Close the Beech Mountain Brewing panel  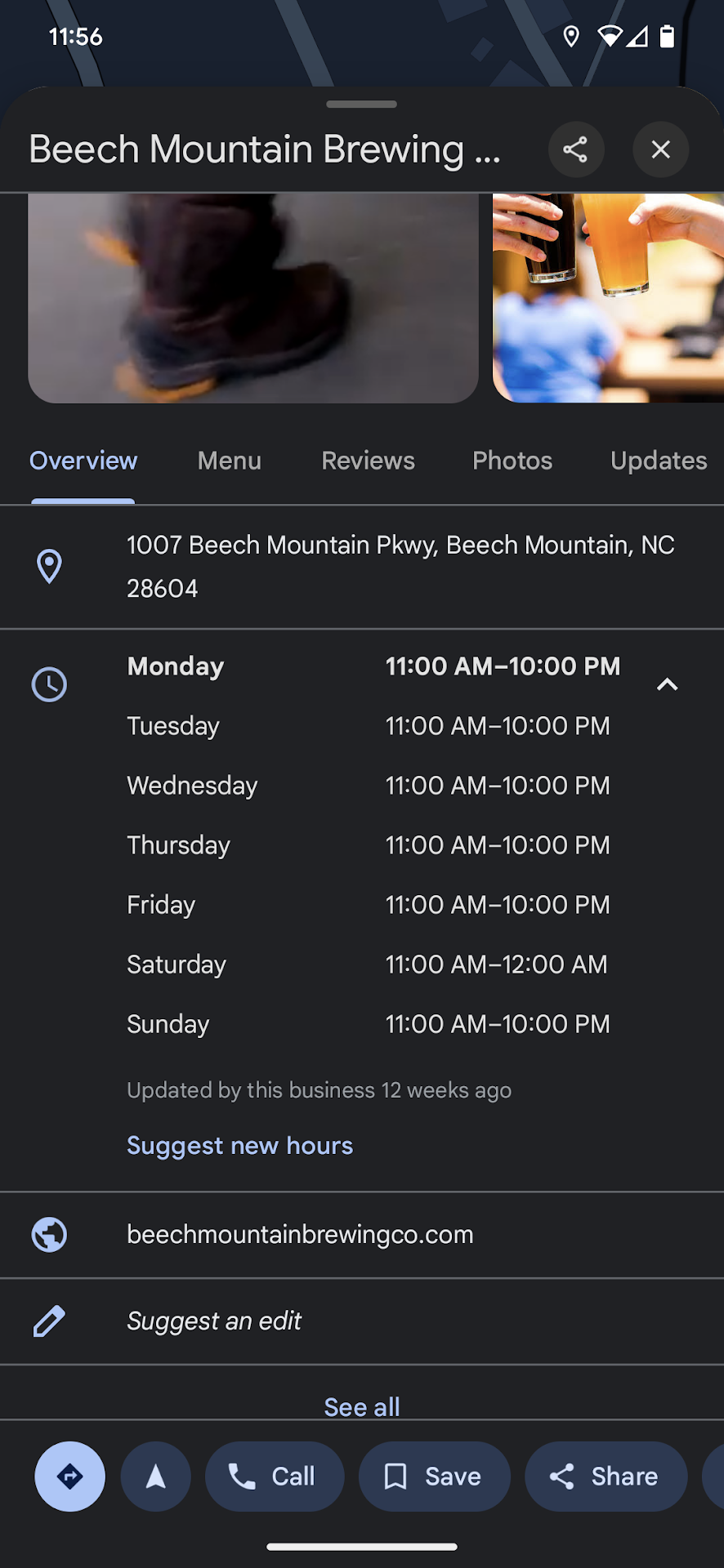pos(660,149)
